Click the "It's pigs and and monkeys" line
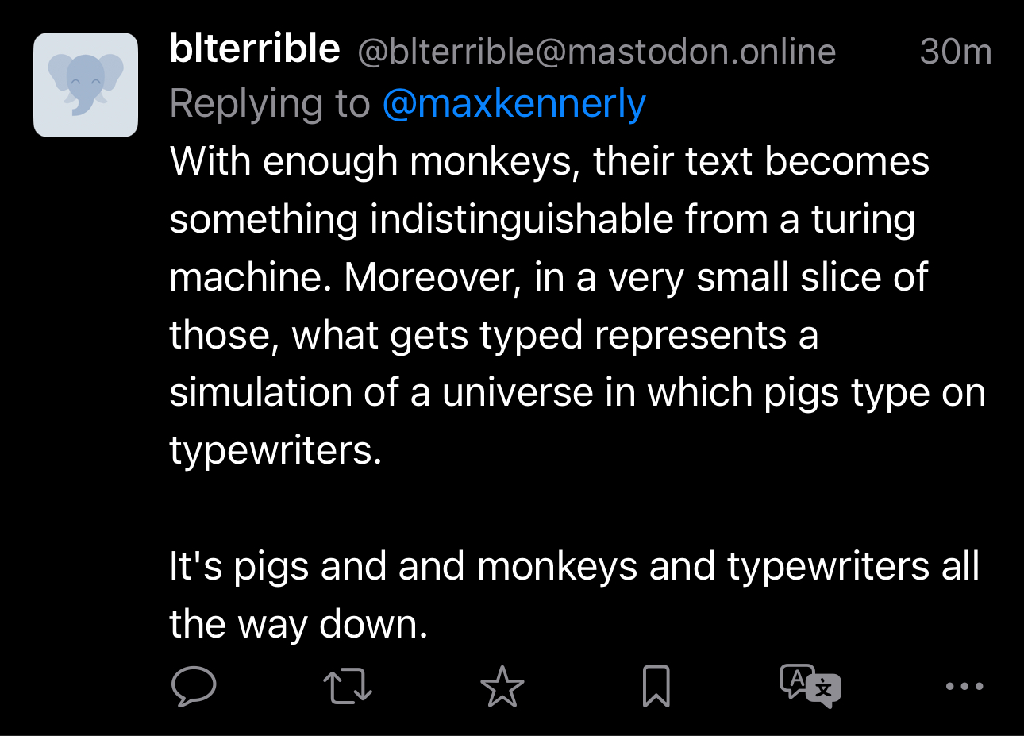The width and height of the screenshot is (1024, 736). [x=574, y=566]
